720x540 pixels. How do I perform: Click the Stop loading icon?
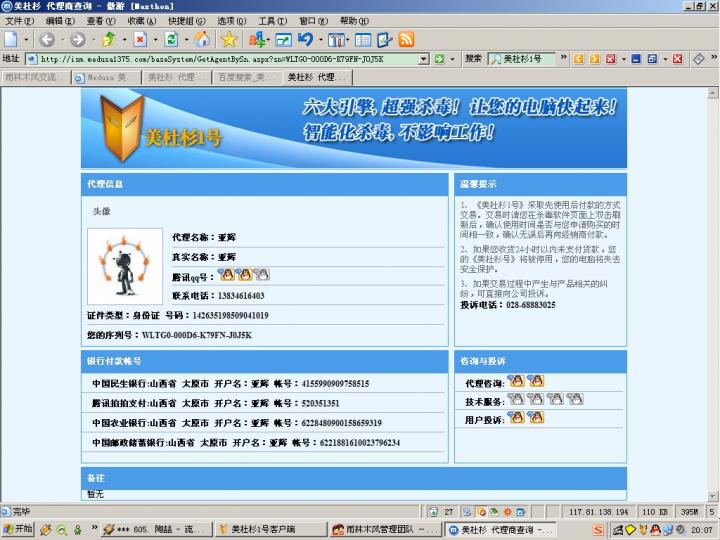(x=140, y=40)
